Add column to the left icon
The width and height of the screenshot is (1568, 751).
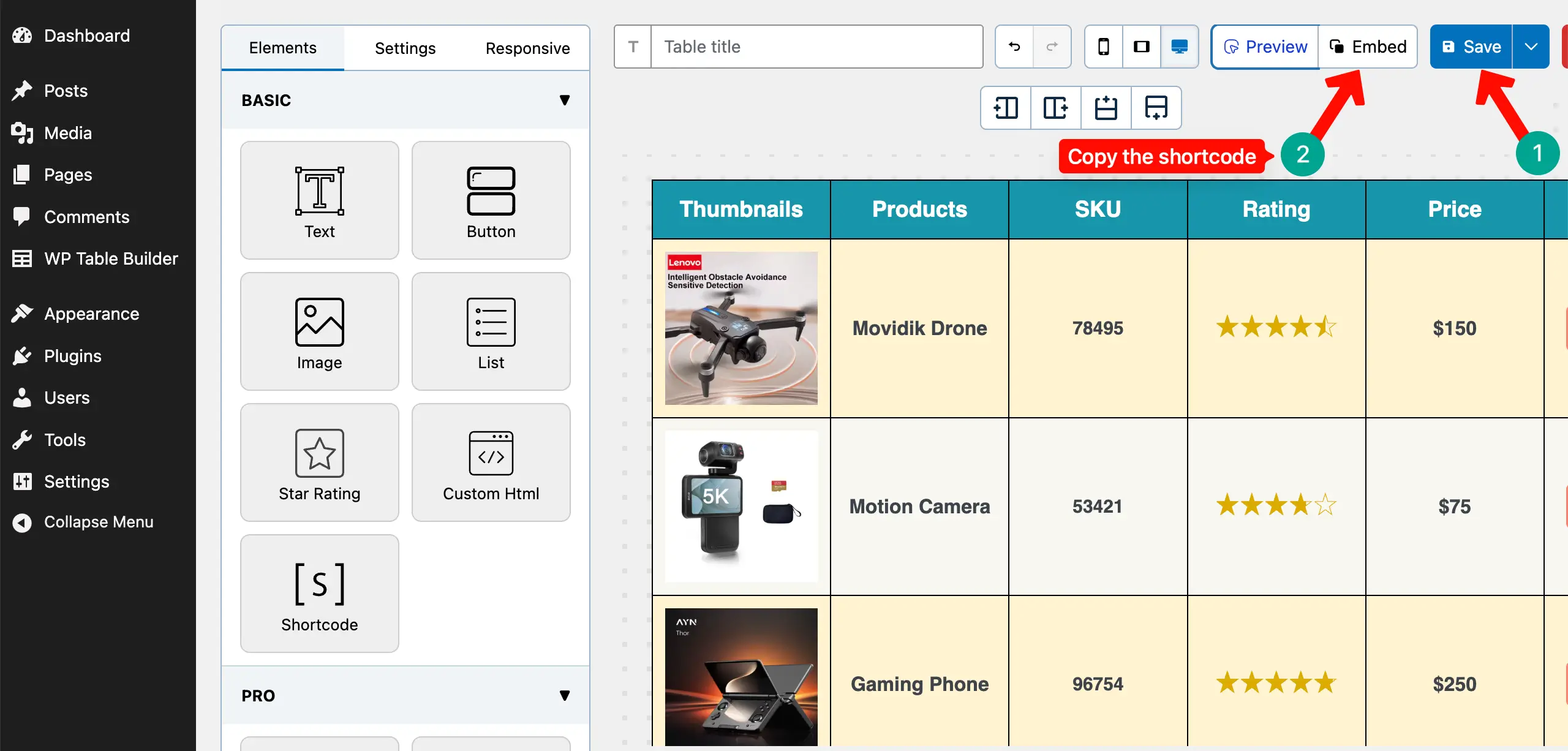[1006, 108]
